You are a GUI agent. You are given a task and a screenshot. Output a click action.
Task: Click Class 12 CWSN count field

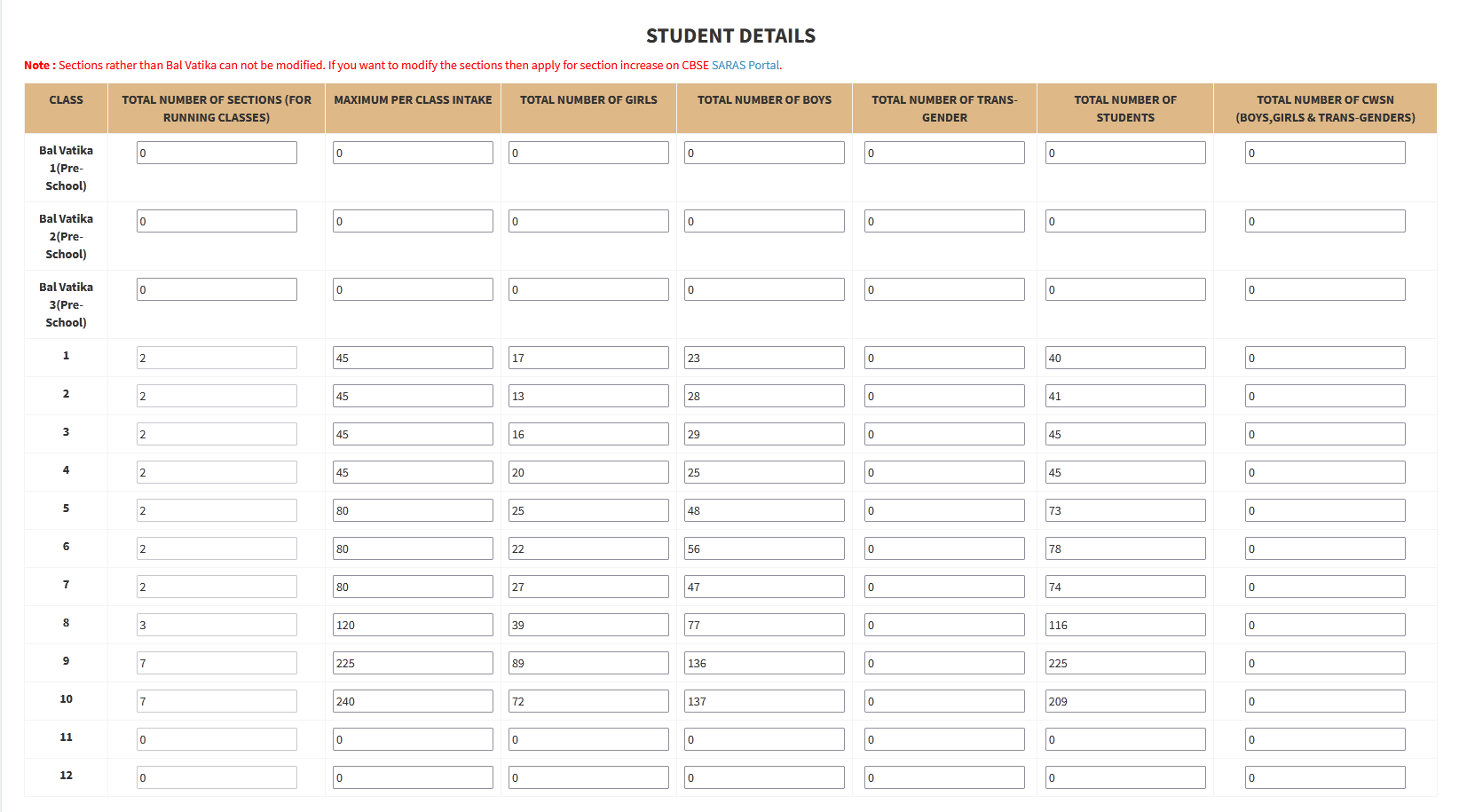(x=1325, y=777)
